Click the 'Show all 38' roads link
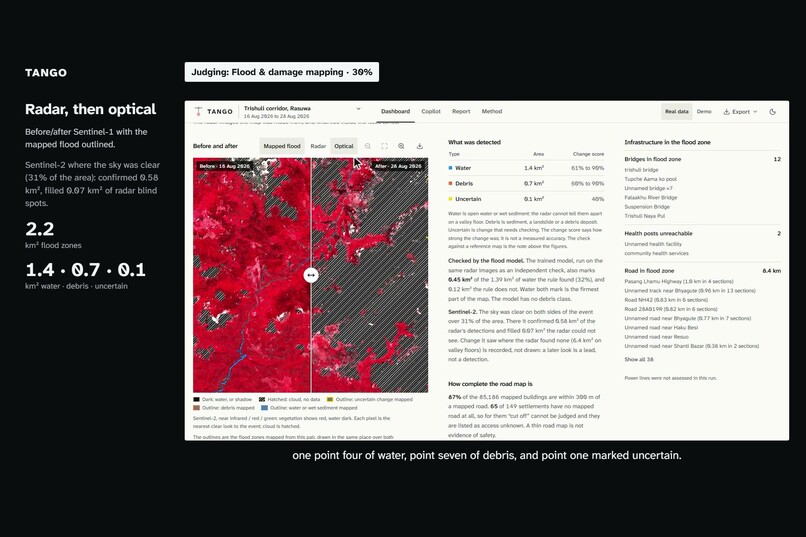 639,360
